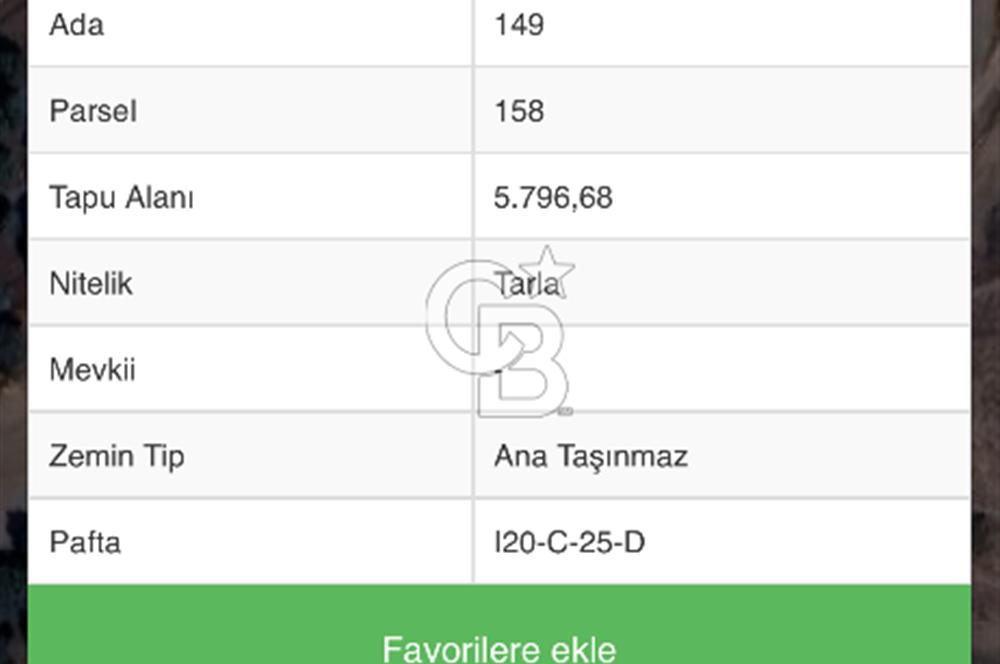Select the Ada label cell
This screenshot has width=1000, height=664.
[251, 27]
